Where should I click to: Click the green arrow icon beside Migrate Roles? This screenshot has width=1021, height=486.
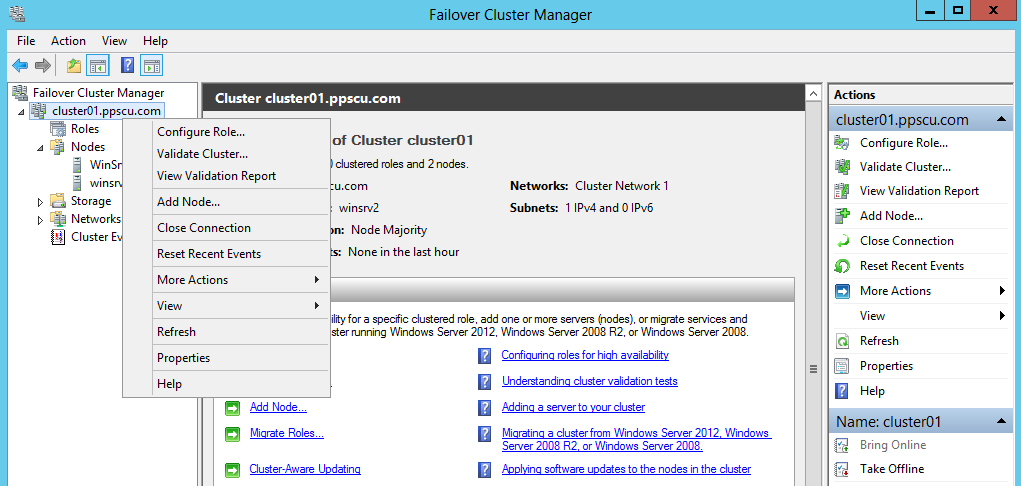(232, 434)
